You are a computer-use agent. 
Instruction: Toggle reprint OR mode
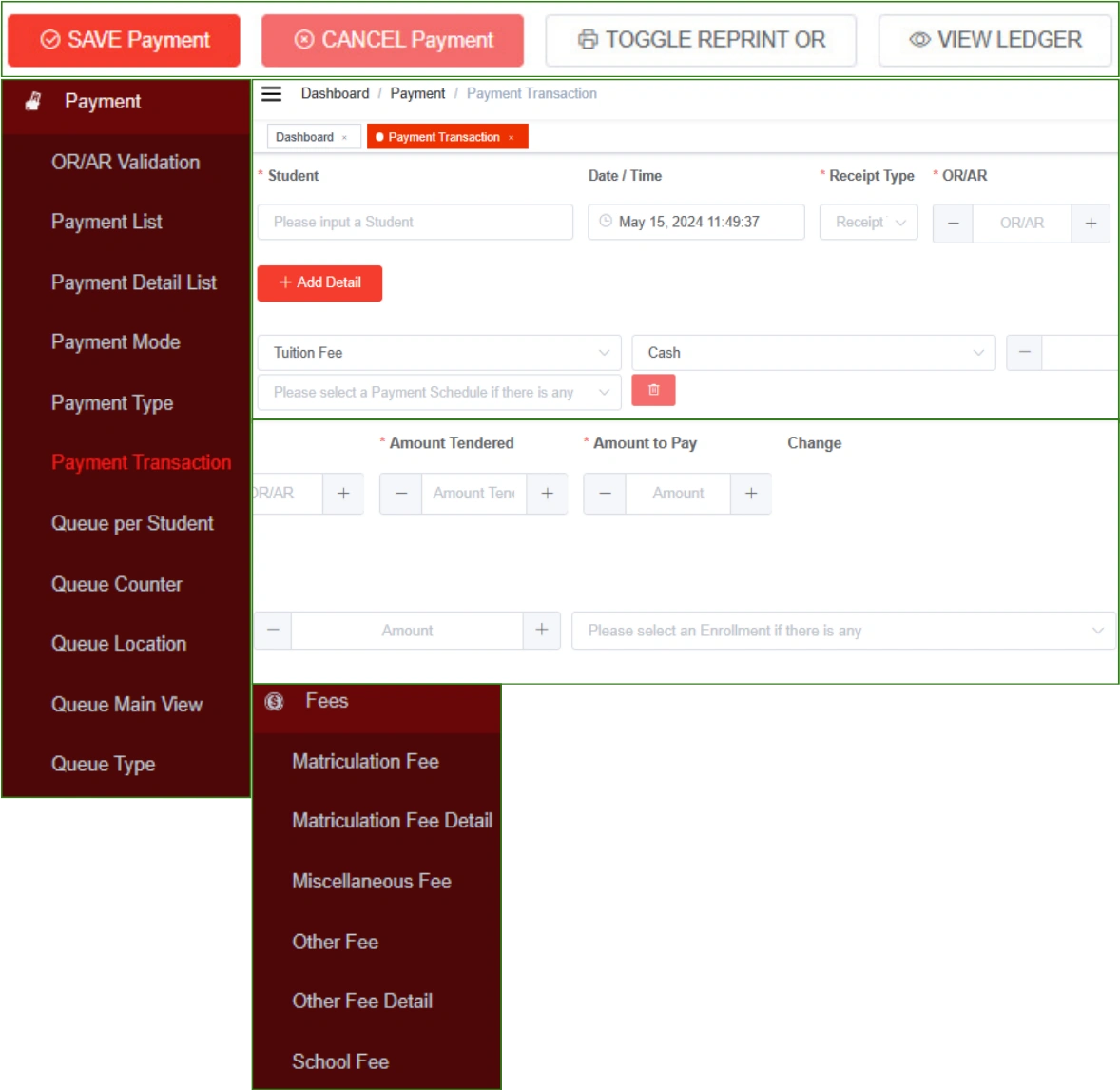pyautogui.click(x=701, y=40)
